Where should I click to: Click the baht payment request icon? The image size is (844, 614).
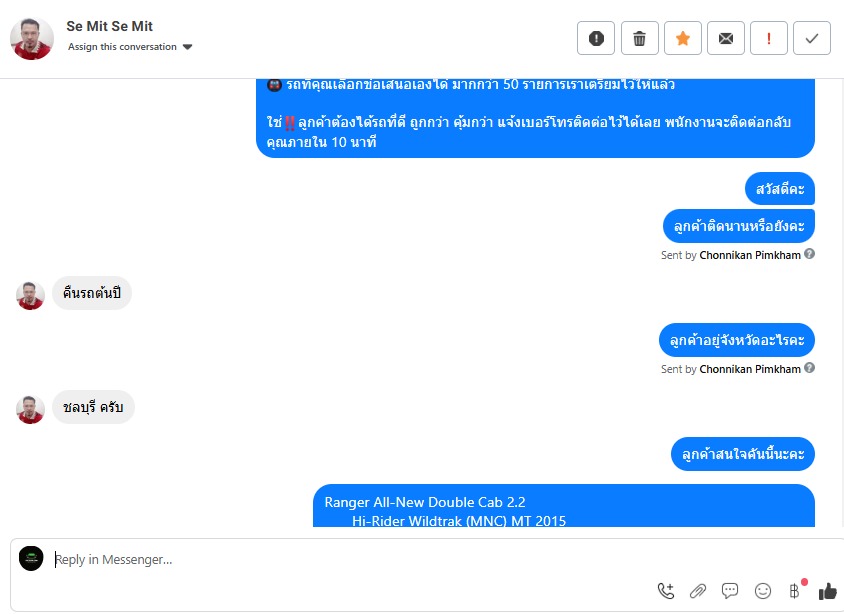point(795,591)
